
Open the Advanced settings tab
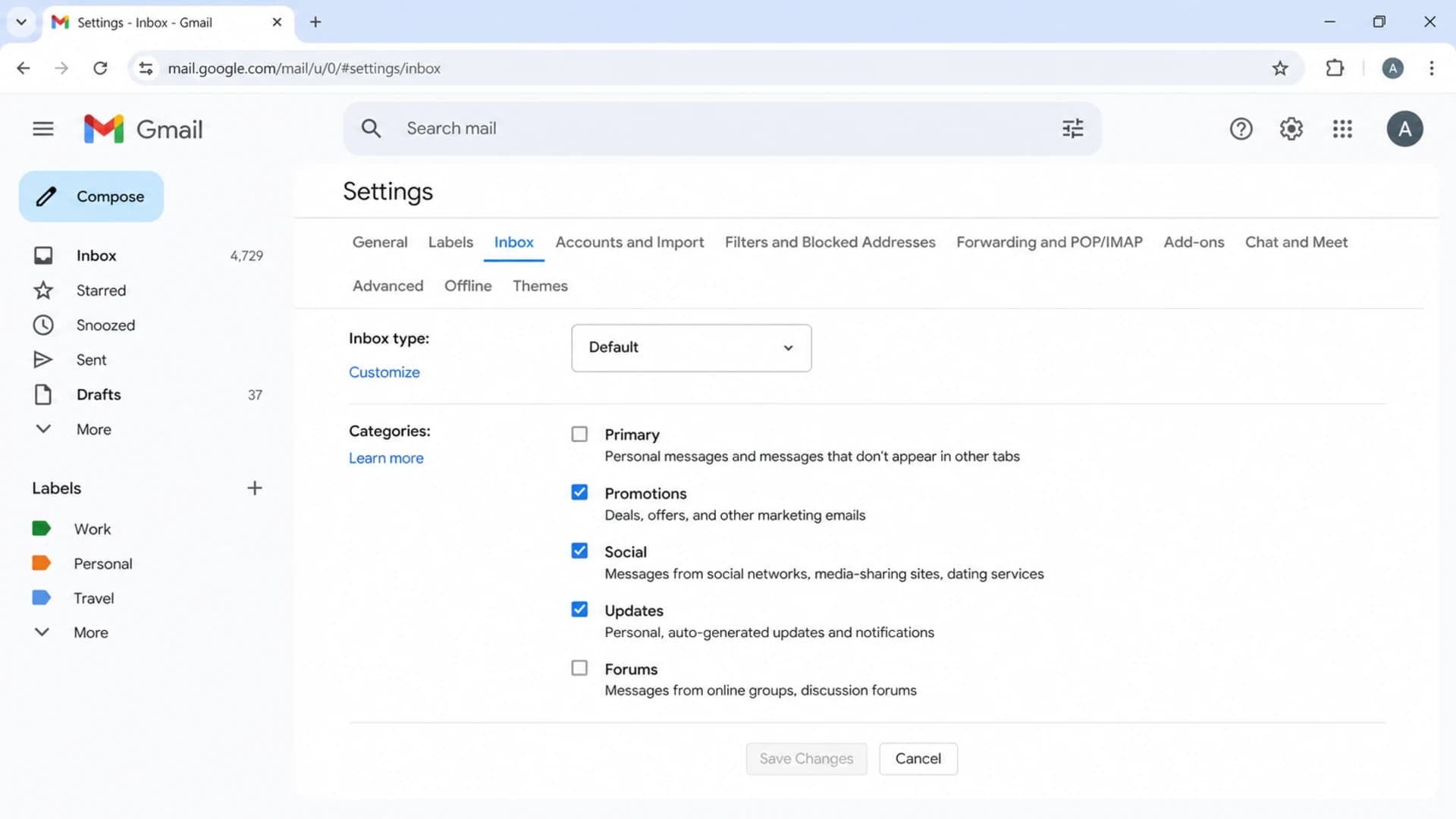pyautogui.click(x=388, y=286)
